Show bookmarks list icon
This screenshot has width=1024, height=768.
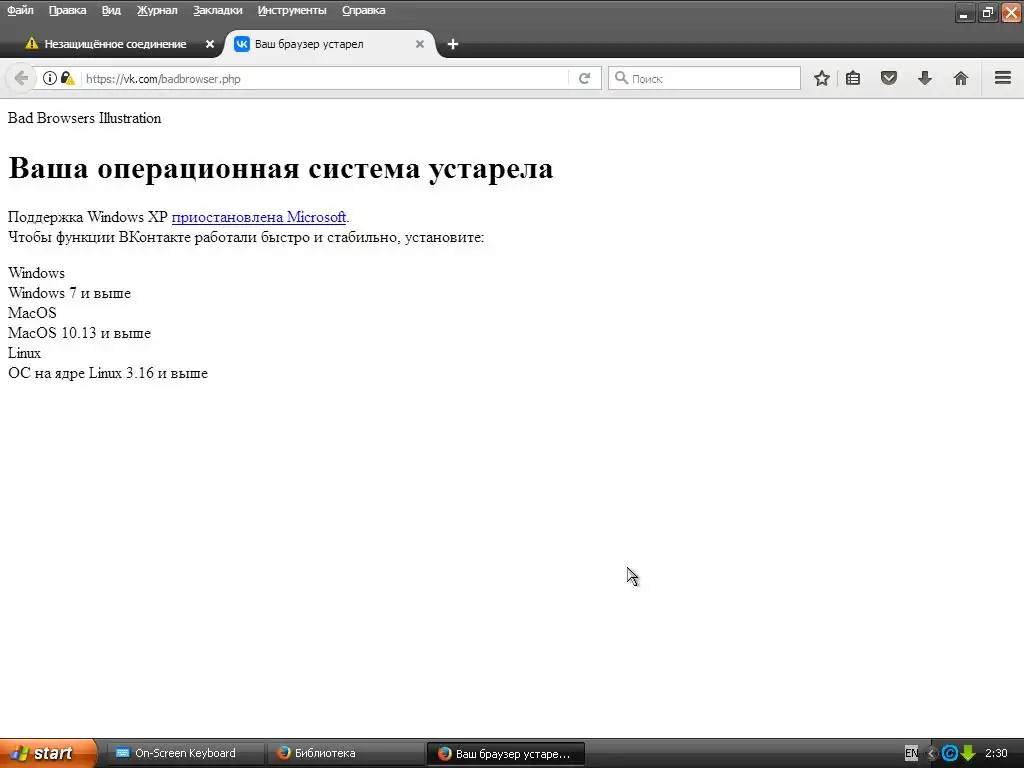point(853,78)
